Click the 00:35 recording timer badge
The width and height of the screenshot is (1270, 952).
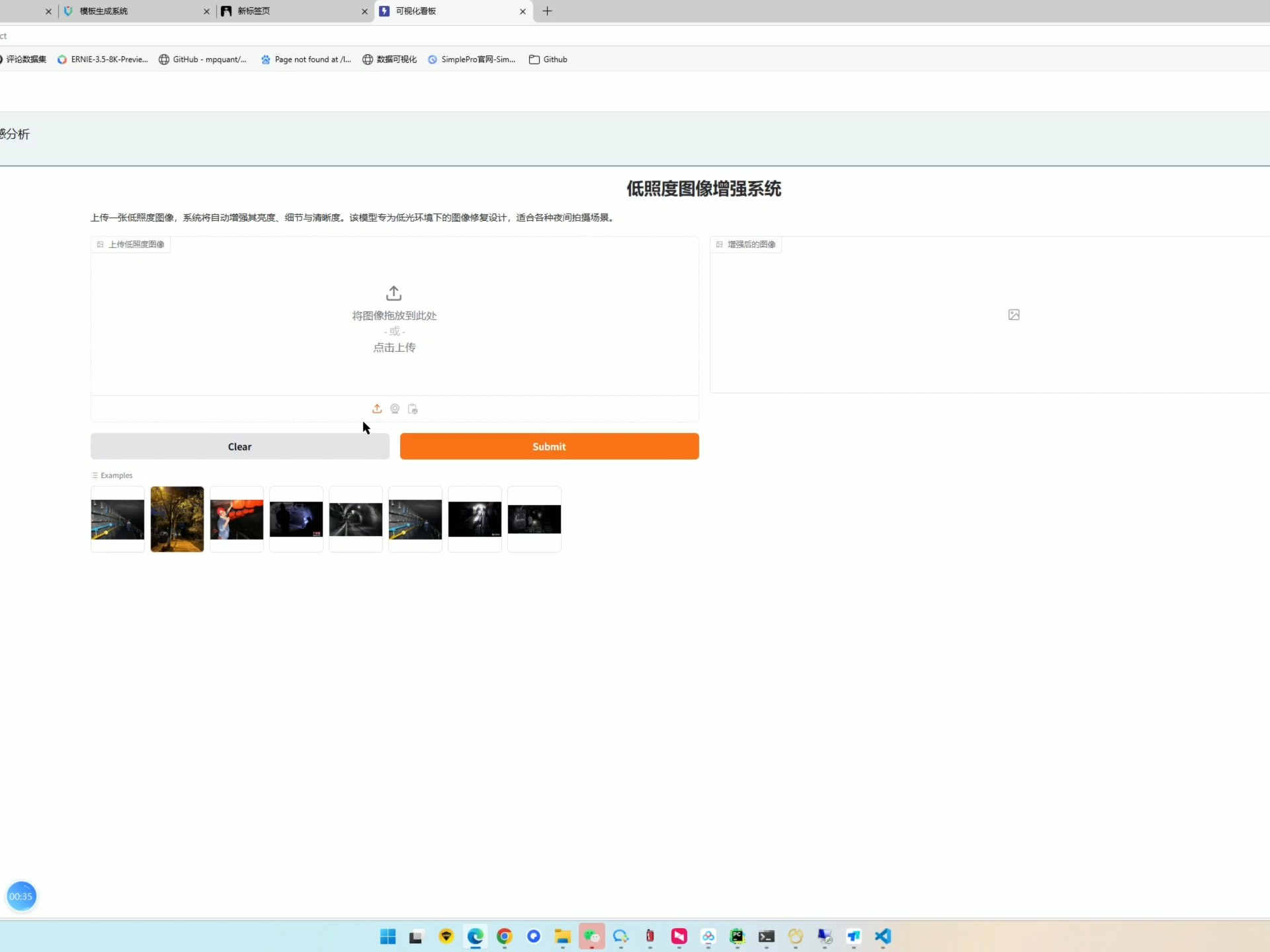(x=21, y=896)
